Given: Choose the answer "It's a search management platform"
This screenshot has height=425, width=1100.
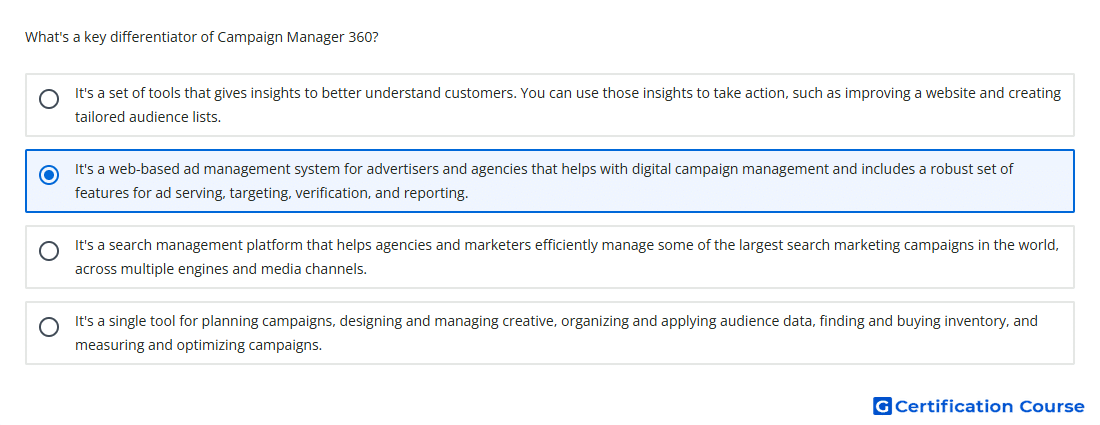Looking at the screenshot, I should click(x=550, y=257).
